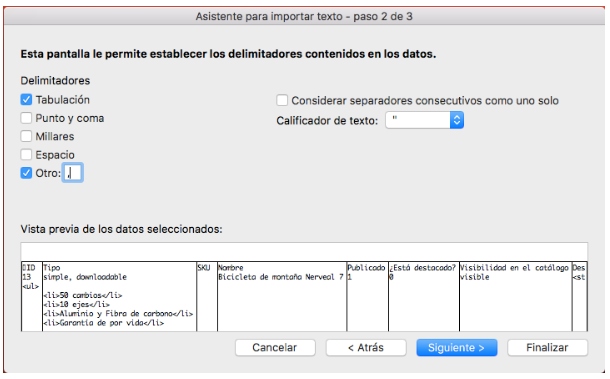The width and height of the screenshot is (610, 379).
Task: Click the ID column header in preview
Action: point(29,268)
